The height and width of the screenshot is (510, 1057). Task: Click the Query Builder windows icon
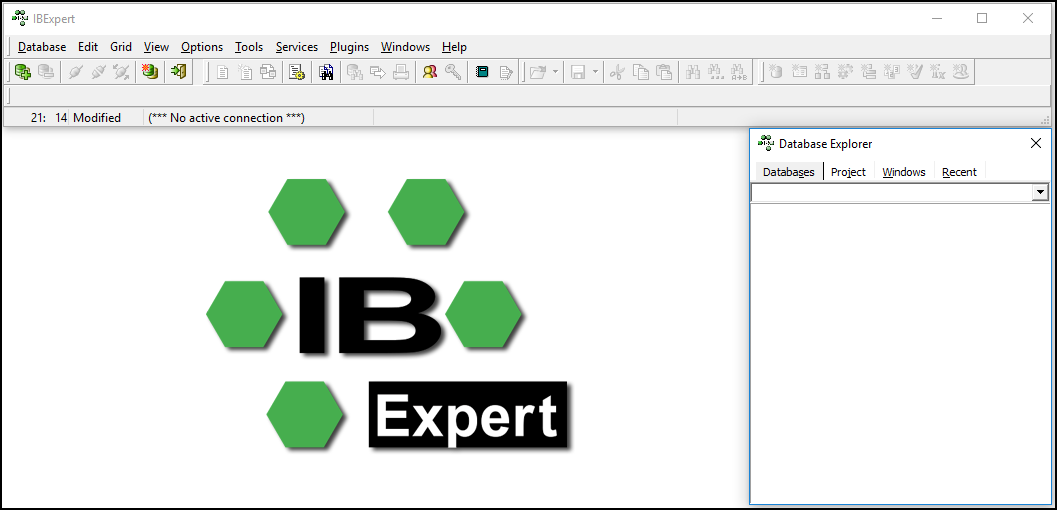click(x=268, y=72)
